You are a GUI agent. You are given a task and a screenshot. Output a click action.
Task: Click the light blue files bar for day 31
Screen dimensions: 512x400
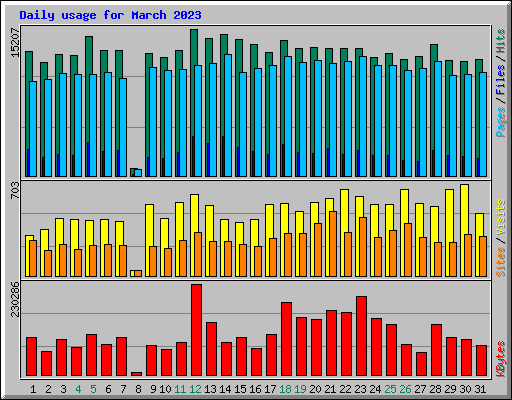coord(483,125)
